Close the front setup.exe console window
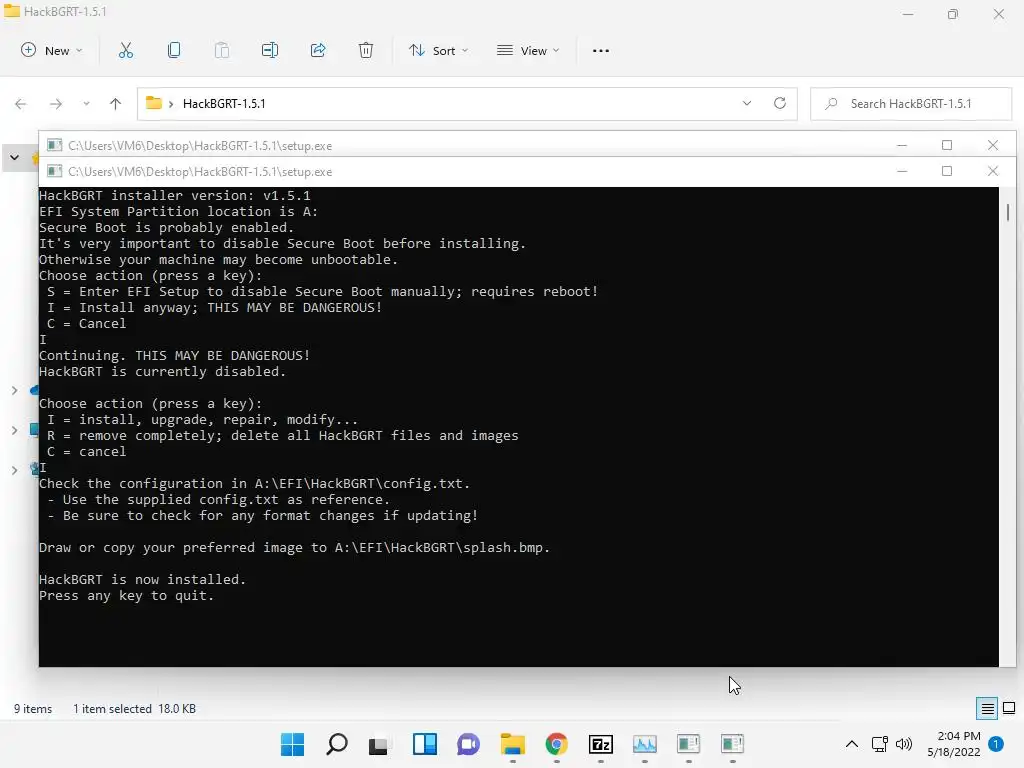 993,171
